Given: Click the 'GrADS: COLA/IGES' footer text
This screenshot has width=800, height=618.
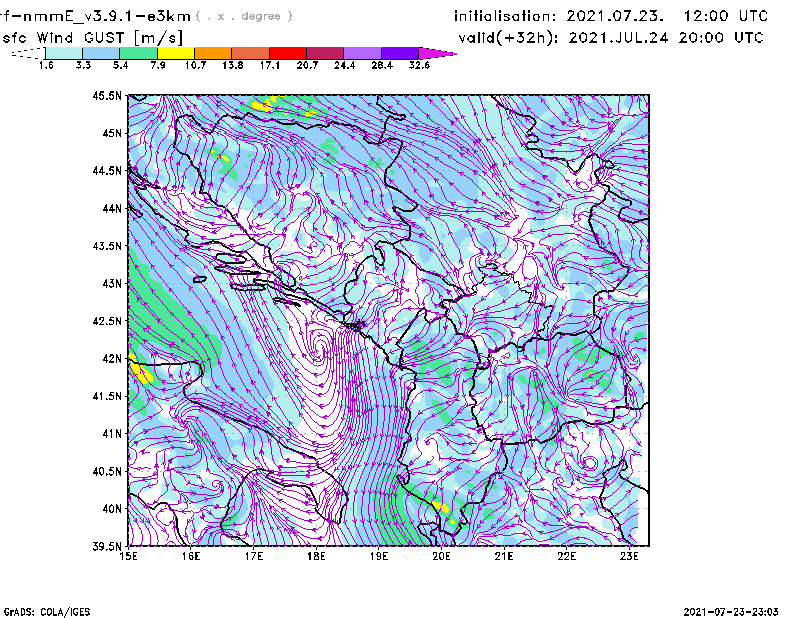Looking at the screenshot, I should [x=46, y=612].
